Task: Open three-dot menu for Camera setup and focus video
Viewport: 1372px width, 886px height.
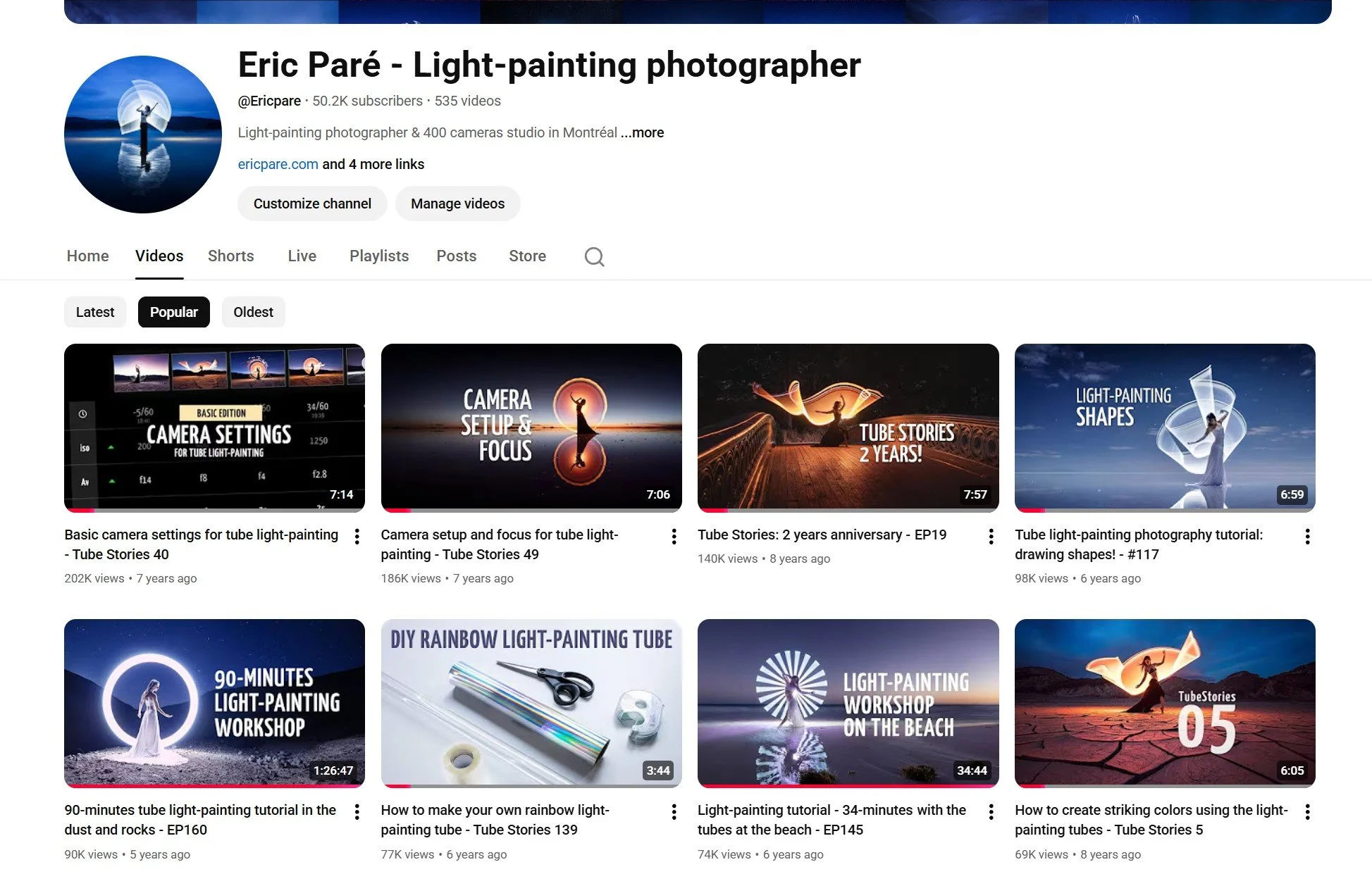Action: 674,537
